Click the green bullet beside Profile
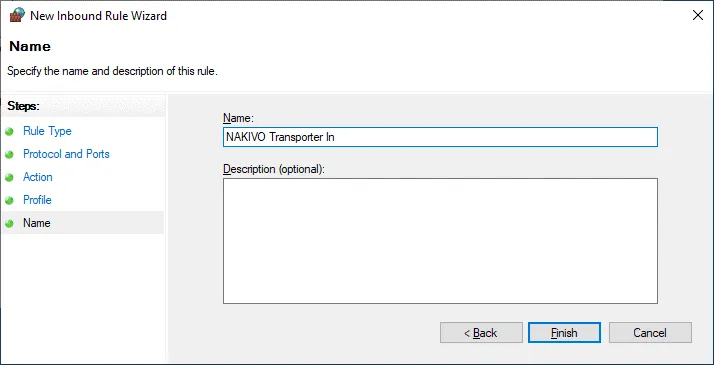 pyautogui.click(x=9, y=201)
